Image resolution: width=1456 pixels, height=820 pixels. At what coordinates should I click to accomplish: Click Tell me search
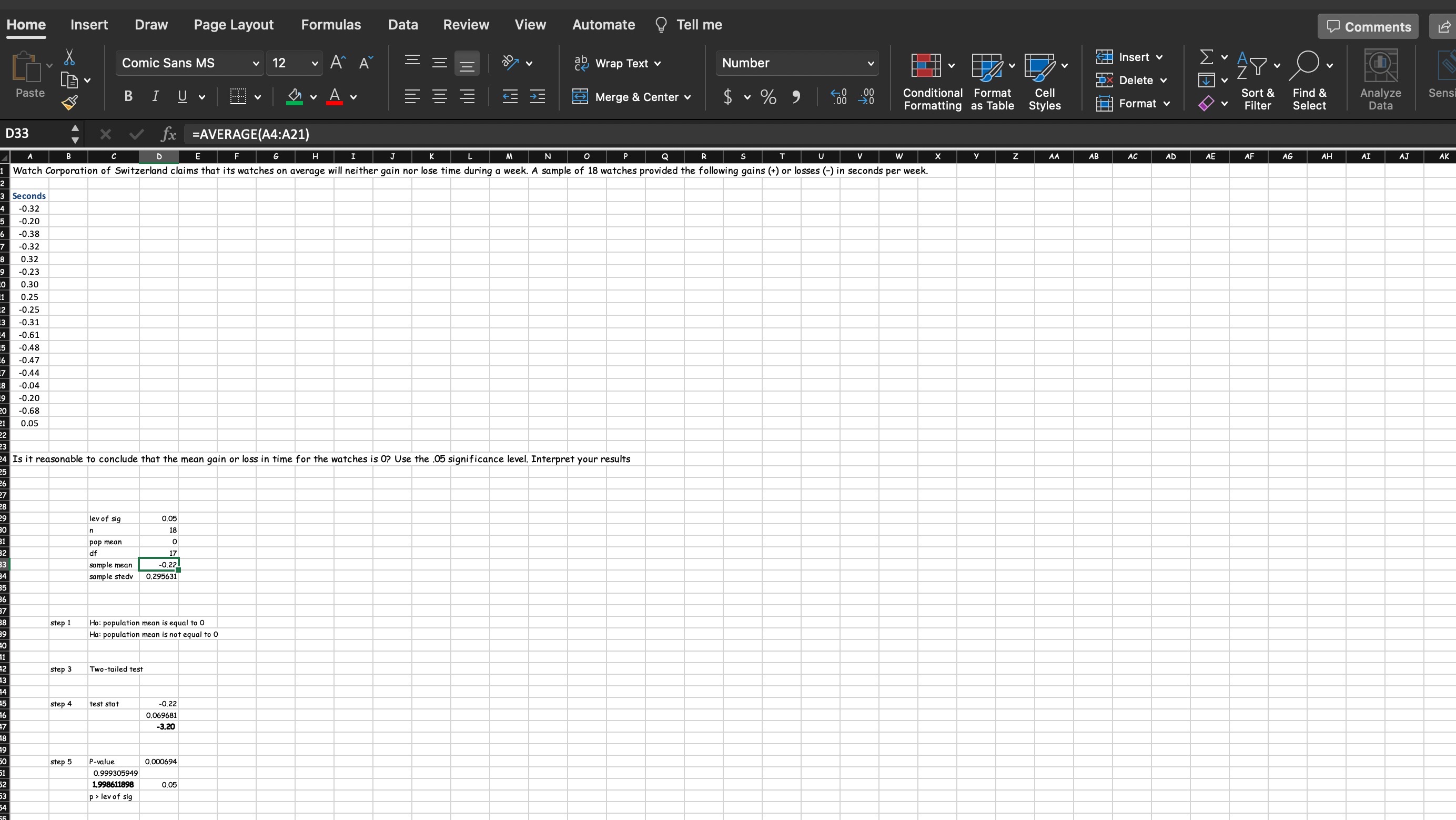688,24
